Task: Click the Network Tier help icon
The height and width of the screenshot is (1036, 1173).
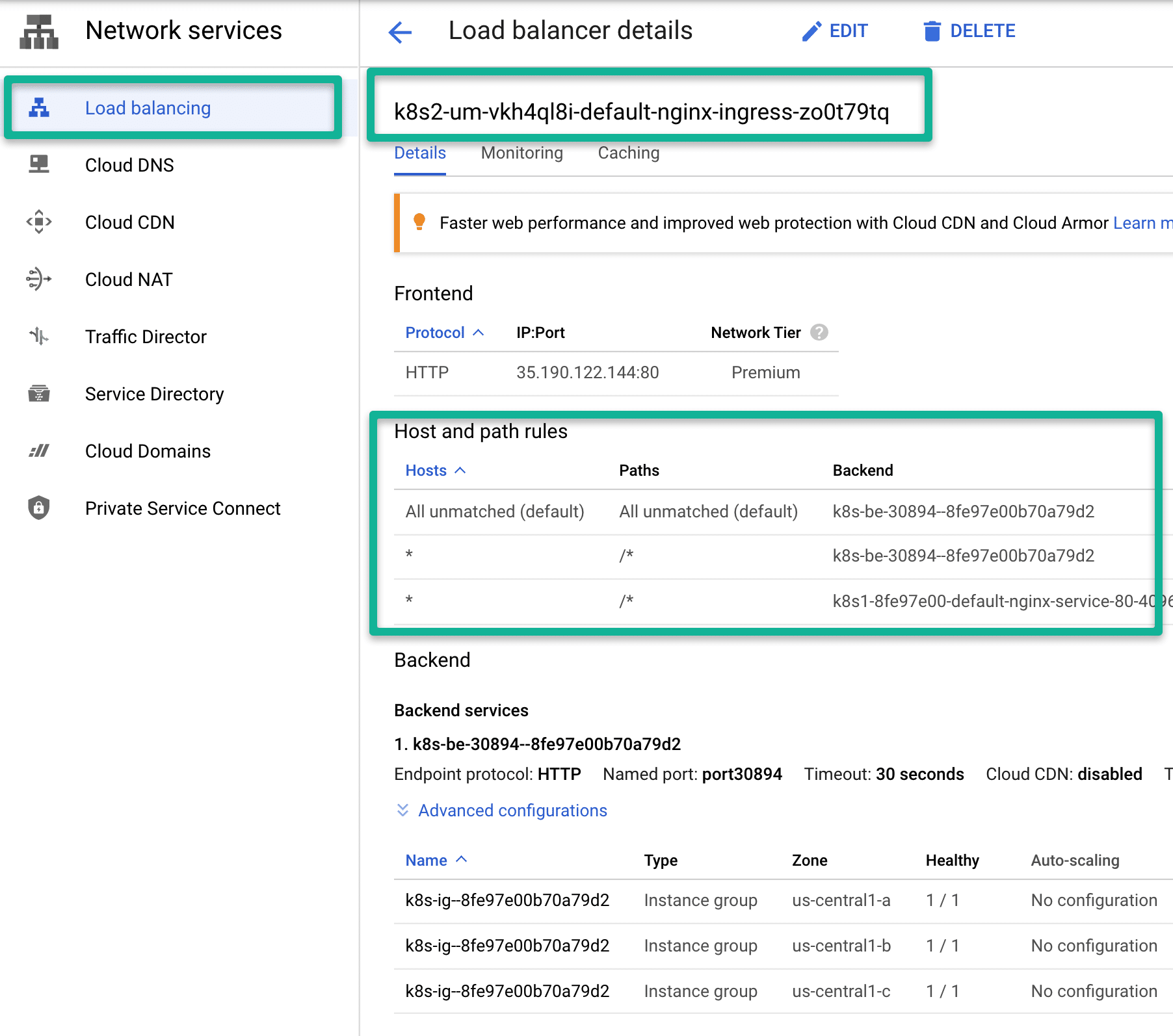Action: click(819, 332)
